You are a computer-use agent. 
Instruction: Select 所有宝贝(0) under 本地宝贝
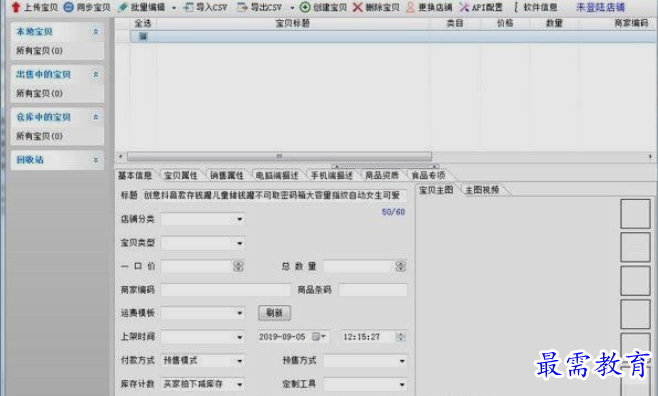point(39,51)
